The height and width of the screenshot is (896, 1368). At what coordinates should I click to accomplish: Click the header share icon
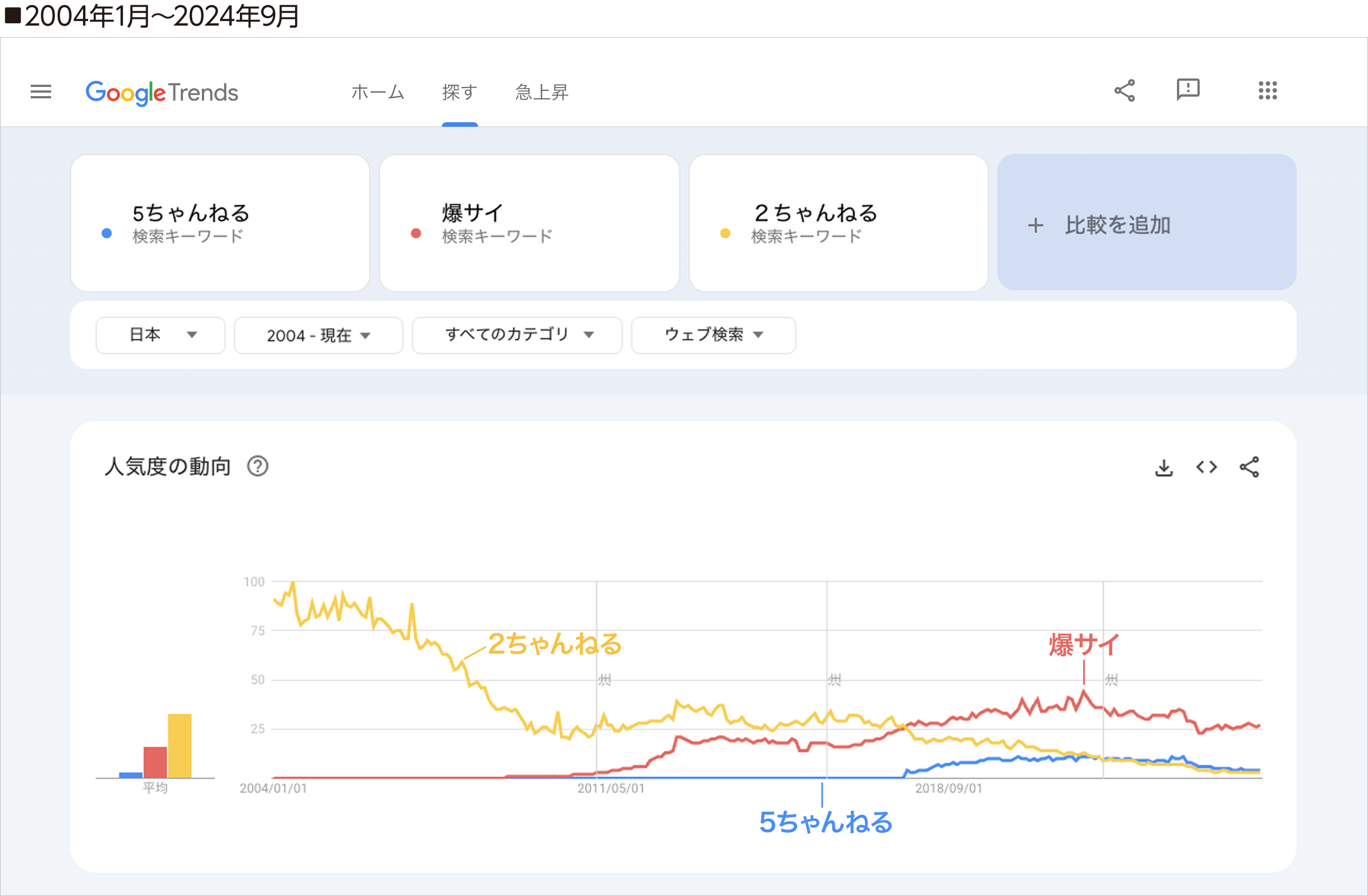pos(1124,91)
